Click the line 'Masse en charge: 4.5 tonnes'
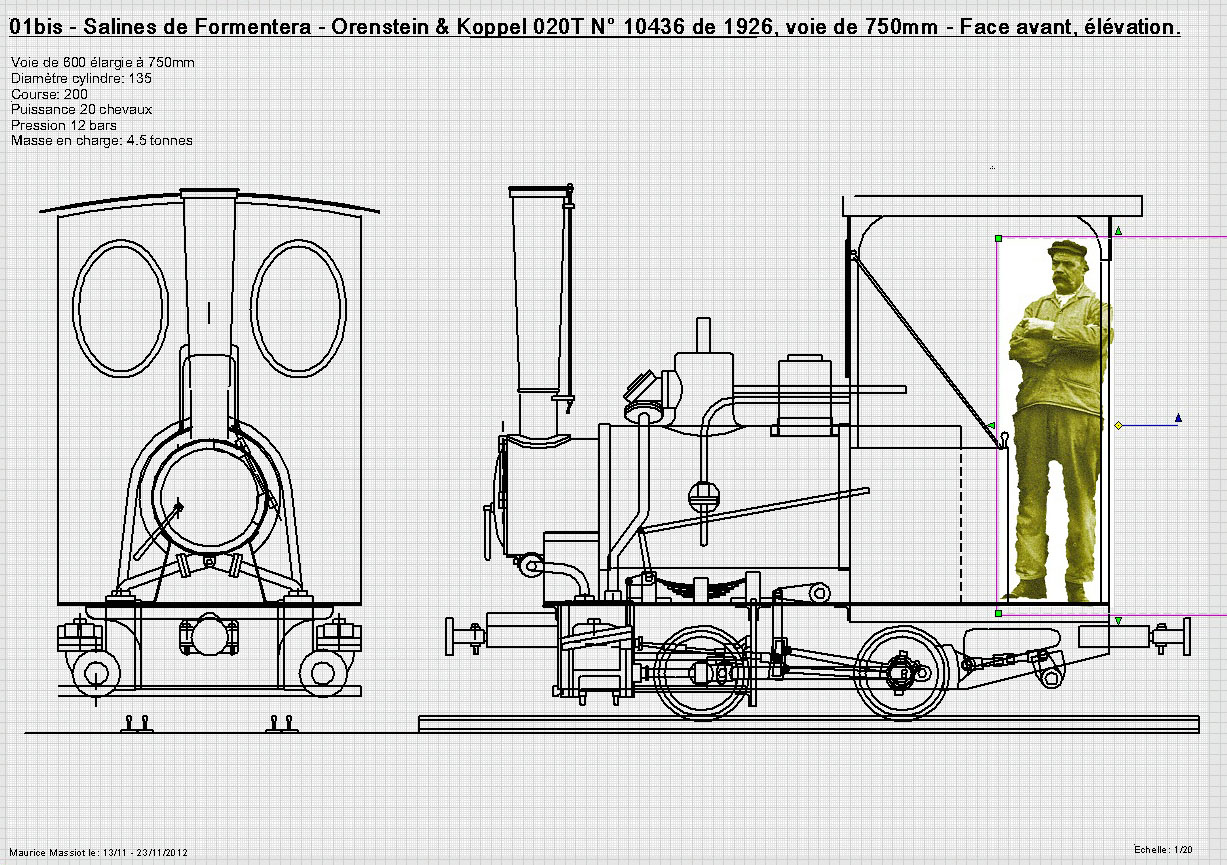 coord(101,141)
